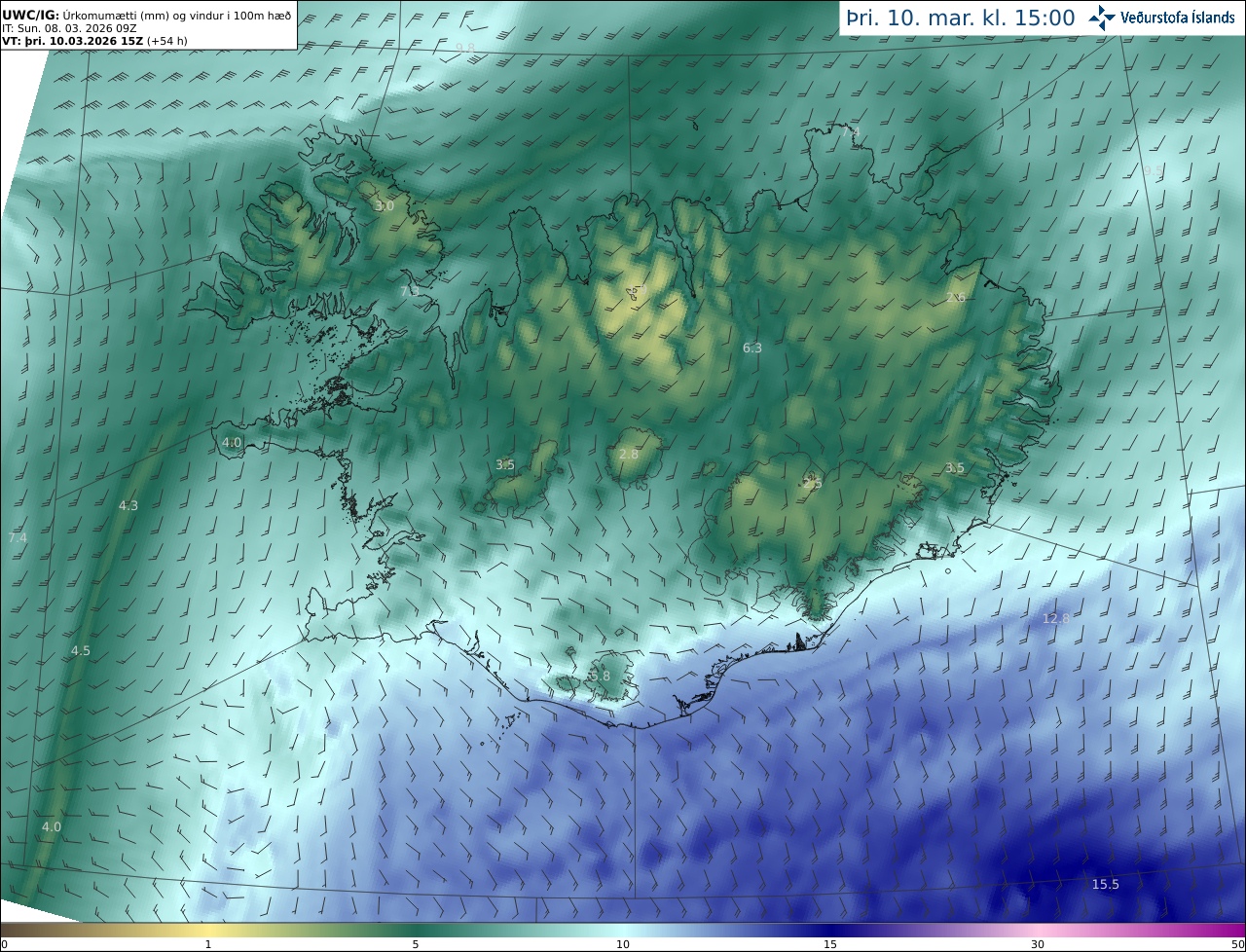This screenshot has width=1246, height=952.
Task: Click the 4.3 value label on map
Action: click(x=128, y=505)
